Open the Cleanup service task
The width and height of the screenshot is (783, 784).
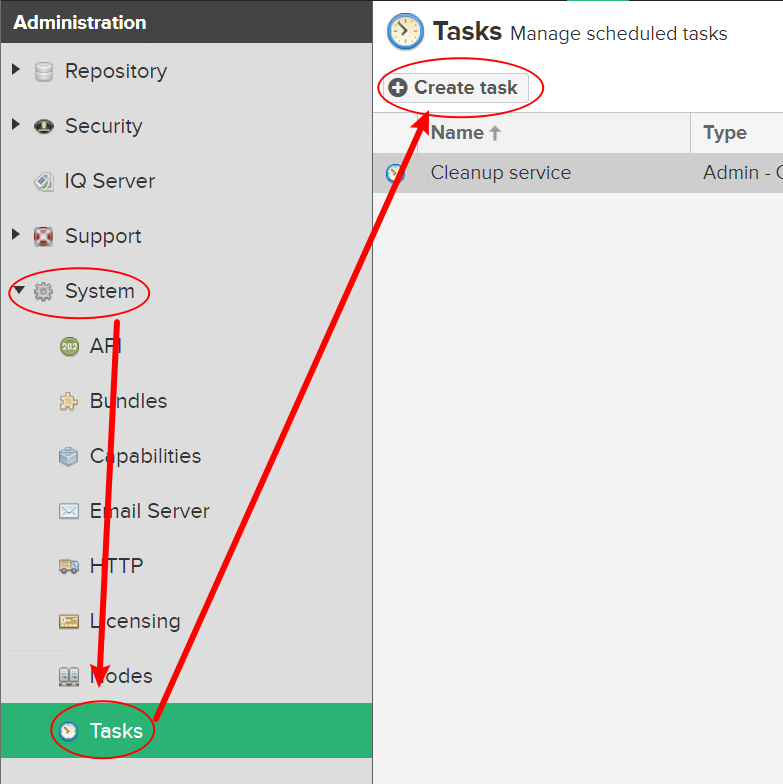click(x=500, y=173)
